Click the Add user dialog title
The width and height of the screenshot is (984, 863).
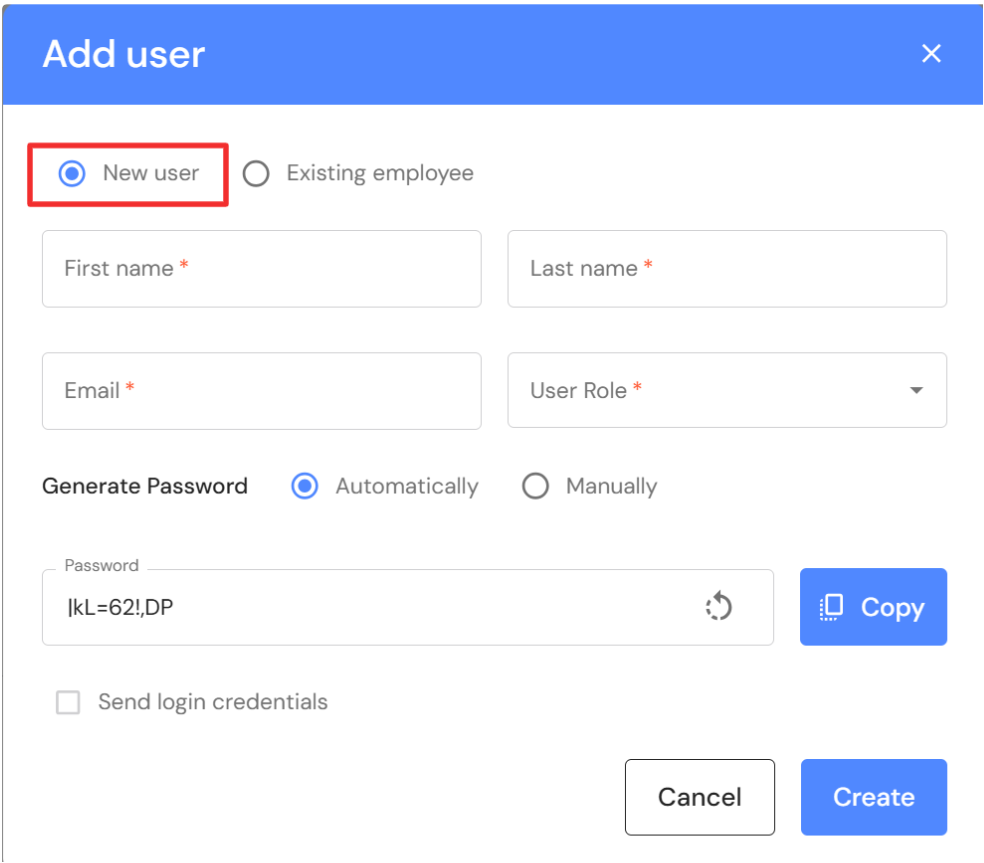[124, 54]
